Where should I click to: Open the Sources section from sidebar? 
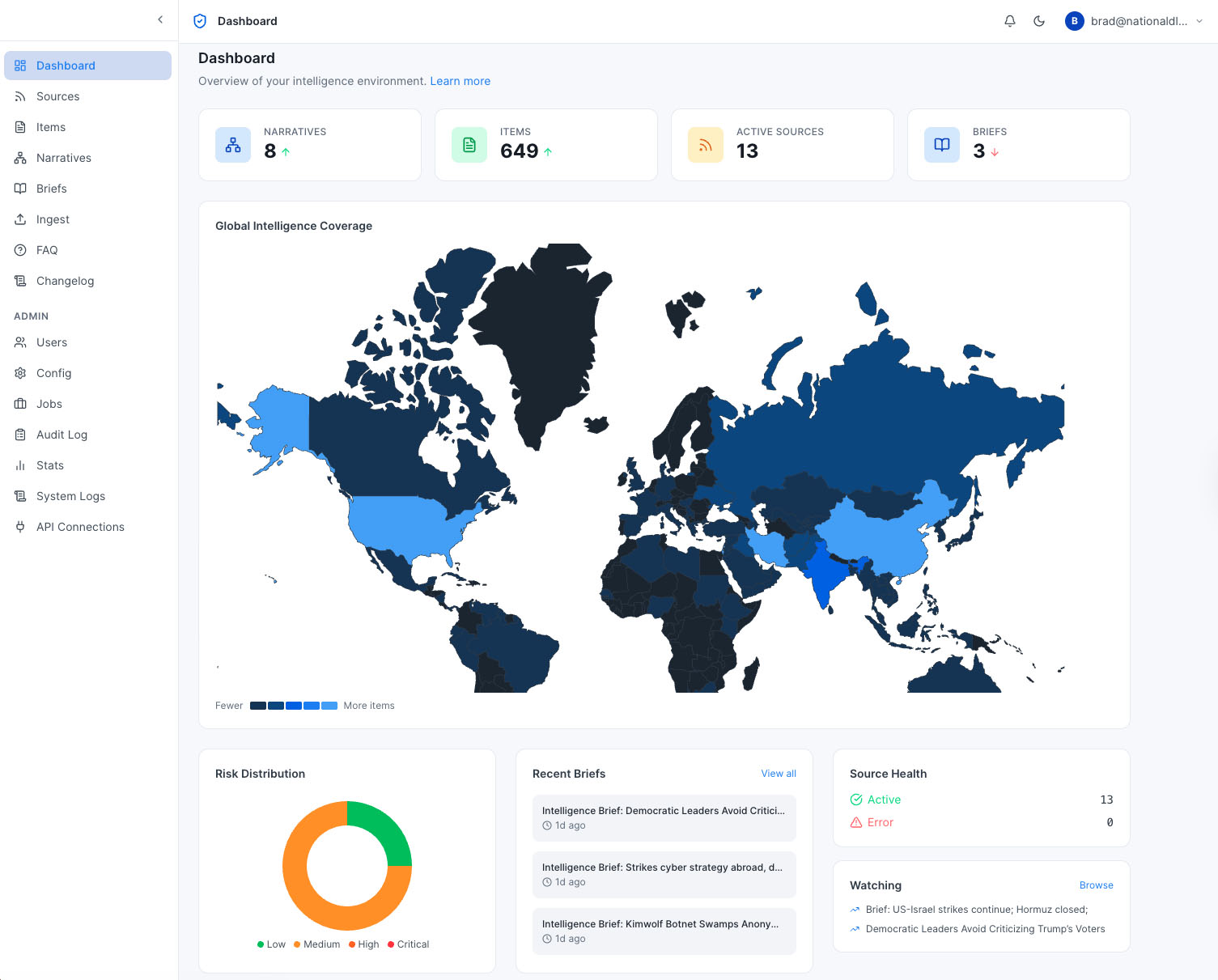[57, 95]
